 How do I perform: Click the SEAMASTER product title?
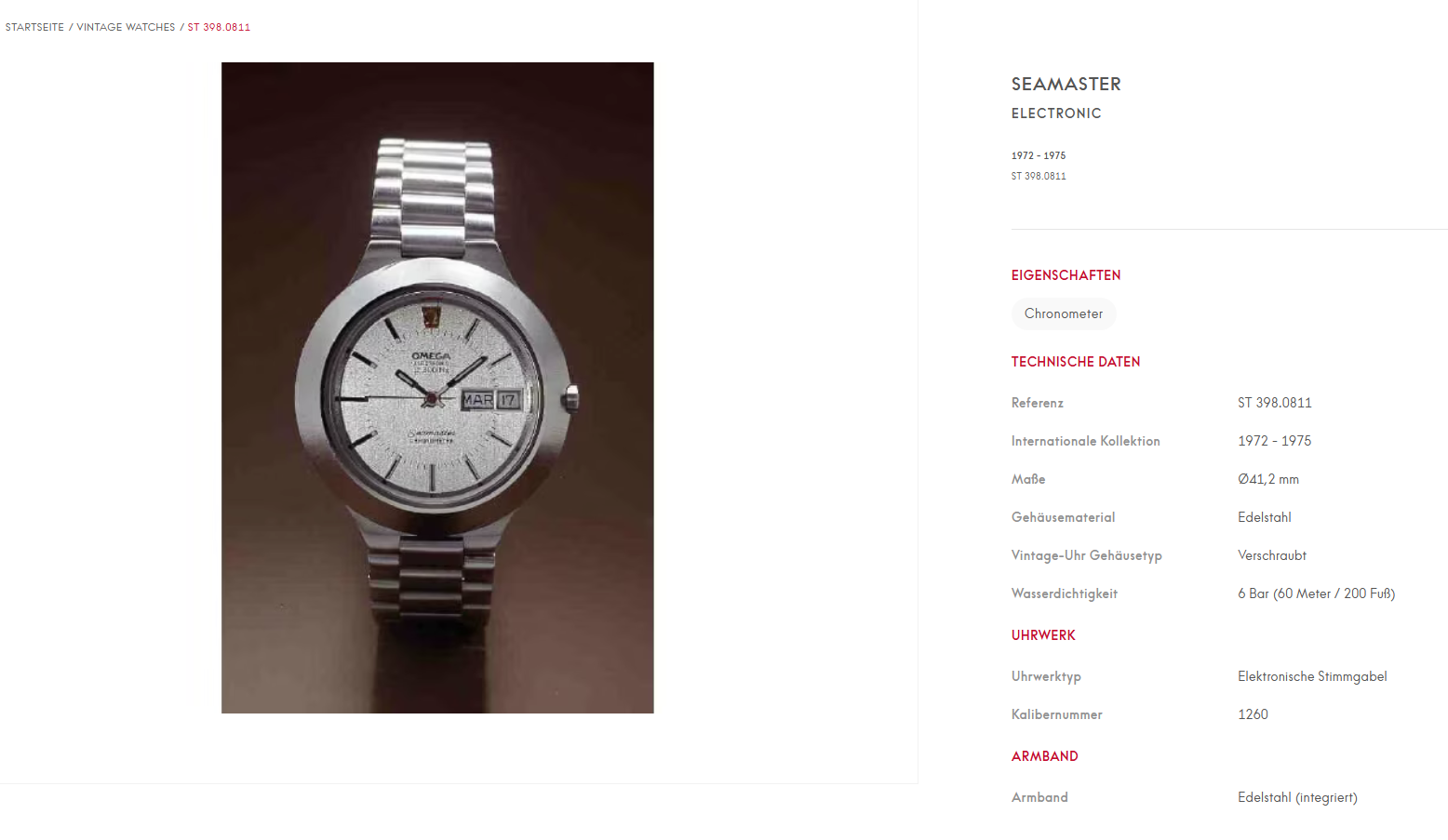[x=1066, y=84]
